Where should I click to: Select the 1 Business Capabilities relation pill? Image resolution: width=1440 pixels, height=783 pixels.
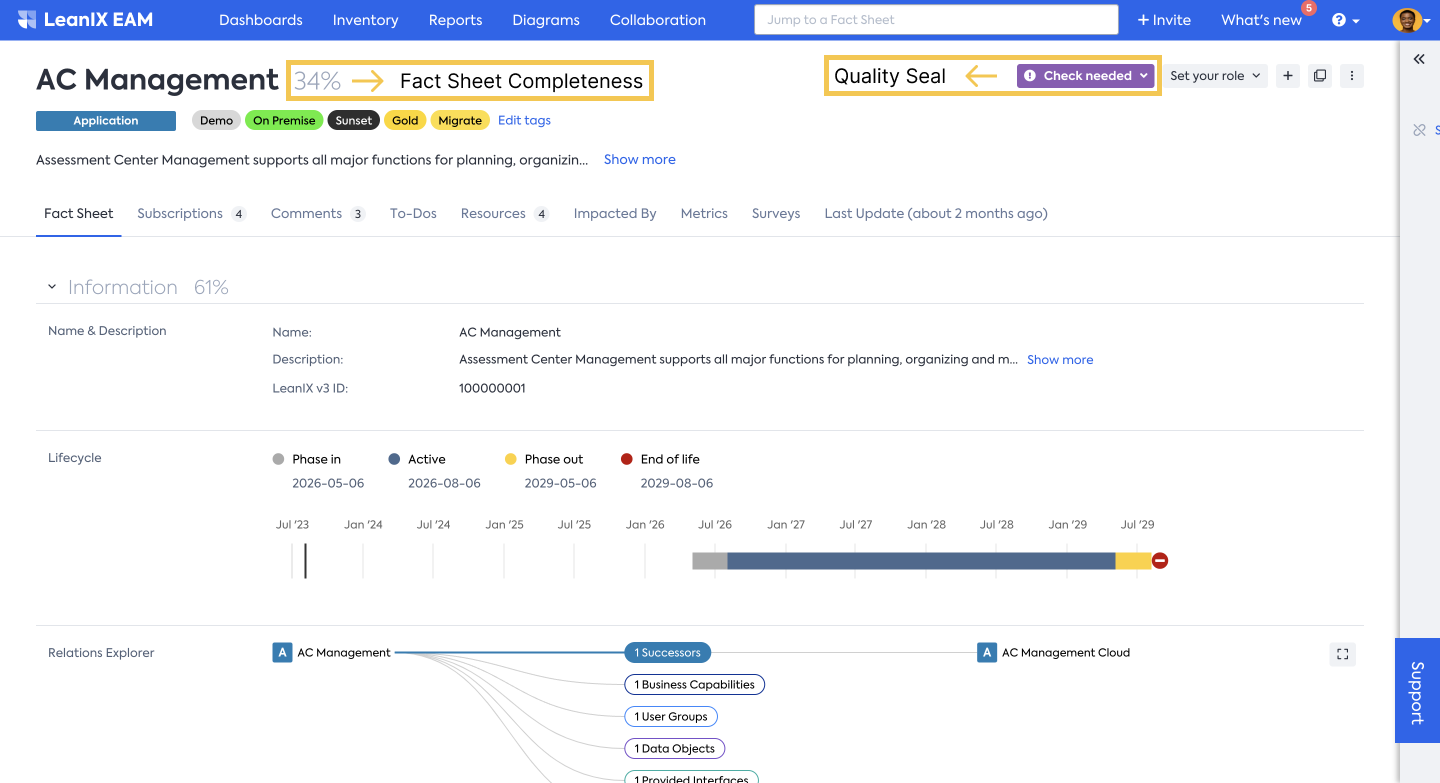coord(694,685)
